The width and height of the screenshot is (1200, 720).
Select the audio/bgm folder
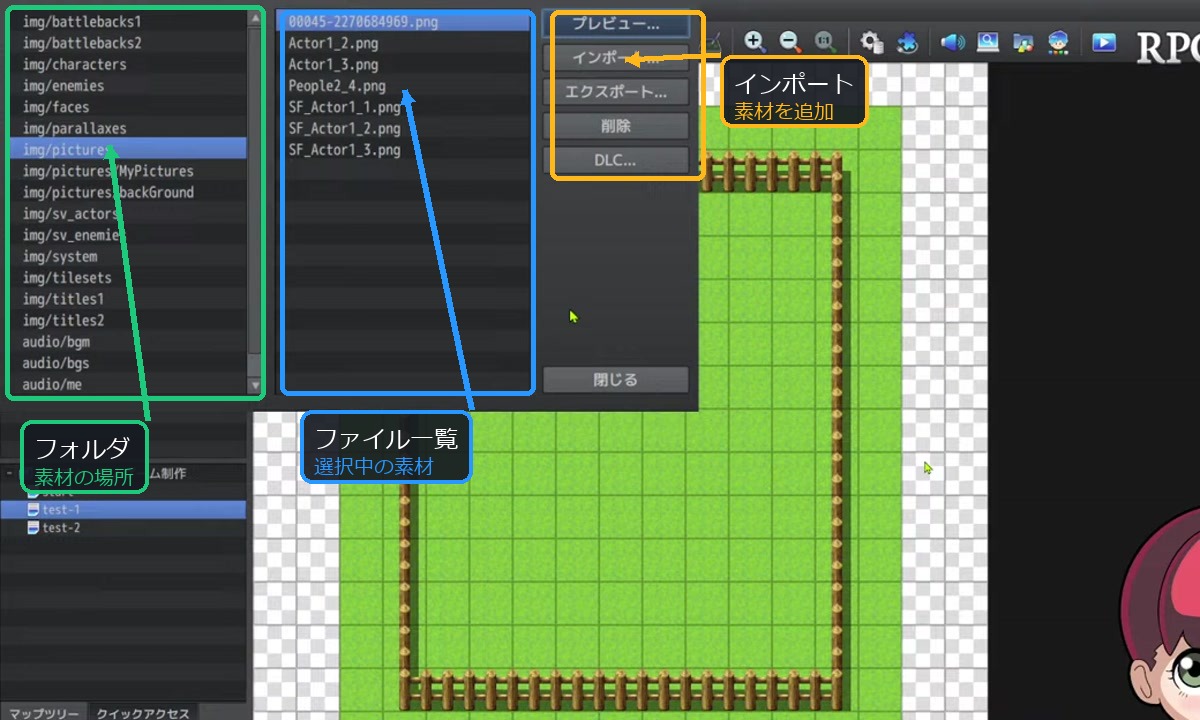pos(127,342)
